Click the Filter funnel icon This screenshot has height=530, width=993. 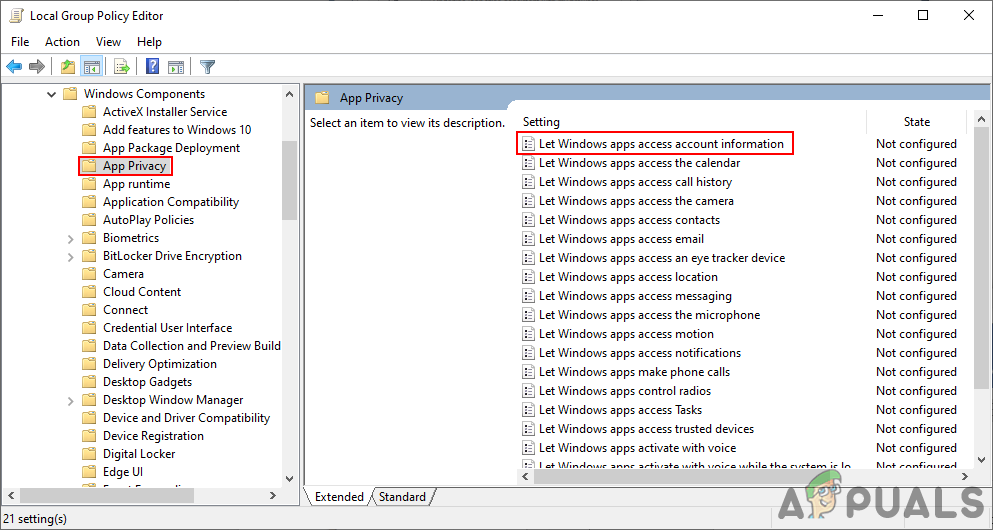point(207,67)
